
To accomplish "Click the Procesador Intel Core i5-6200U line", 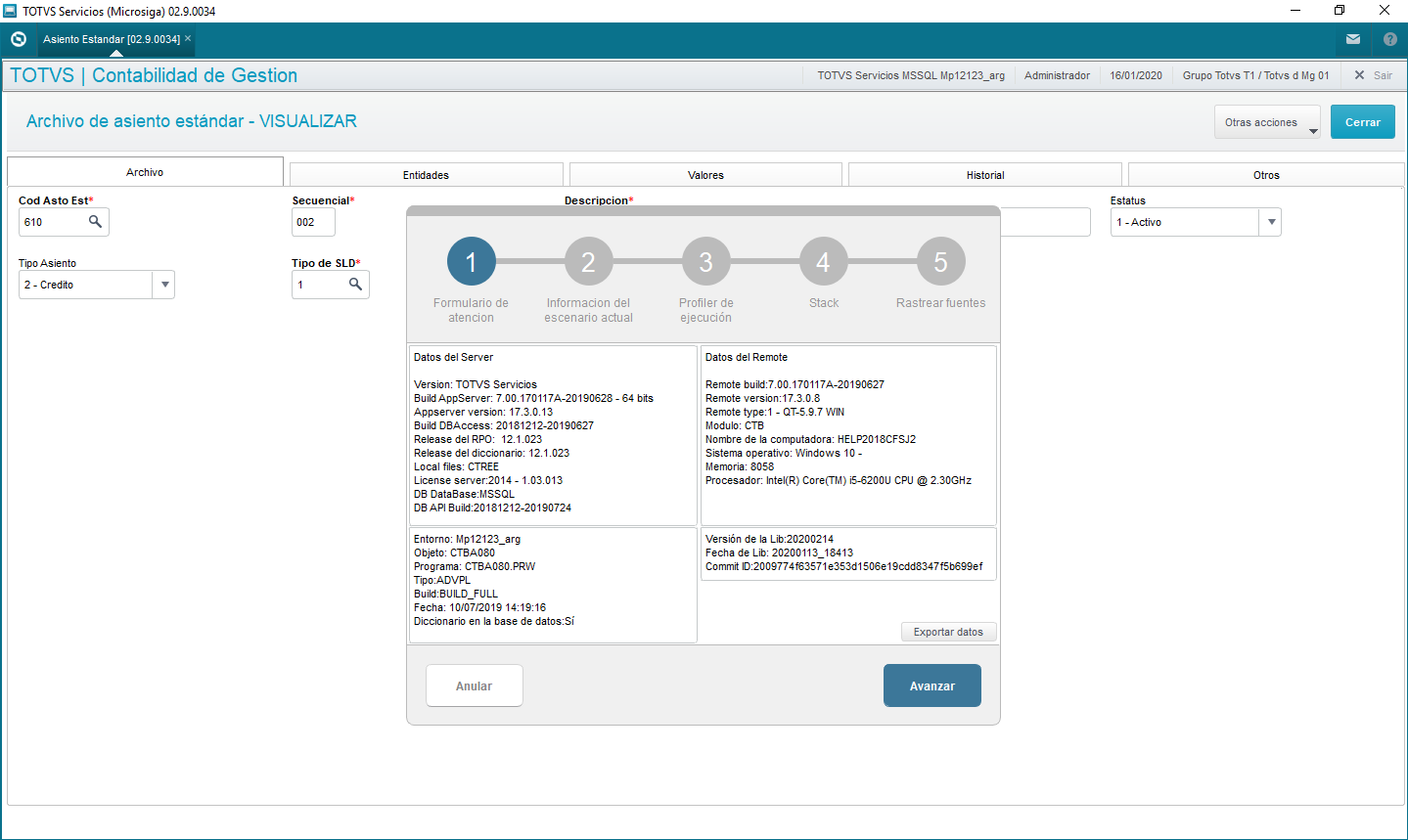I will click(x=839, y=480).
